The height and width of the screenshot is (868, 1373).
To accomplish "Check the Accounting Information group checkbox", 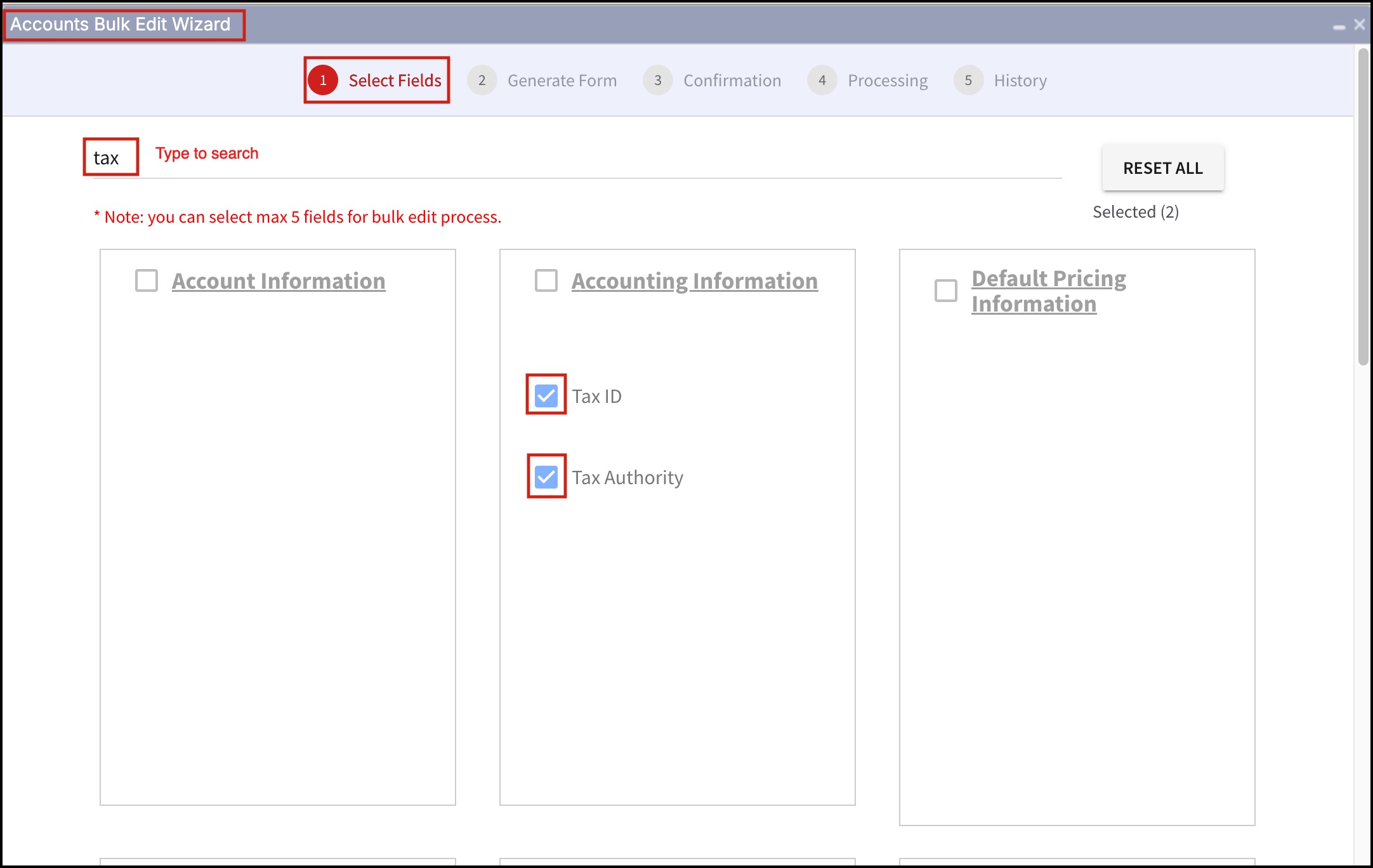I will (x=546, y=280).
